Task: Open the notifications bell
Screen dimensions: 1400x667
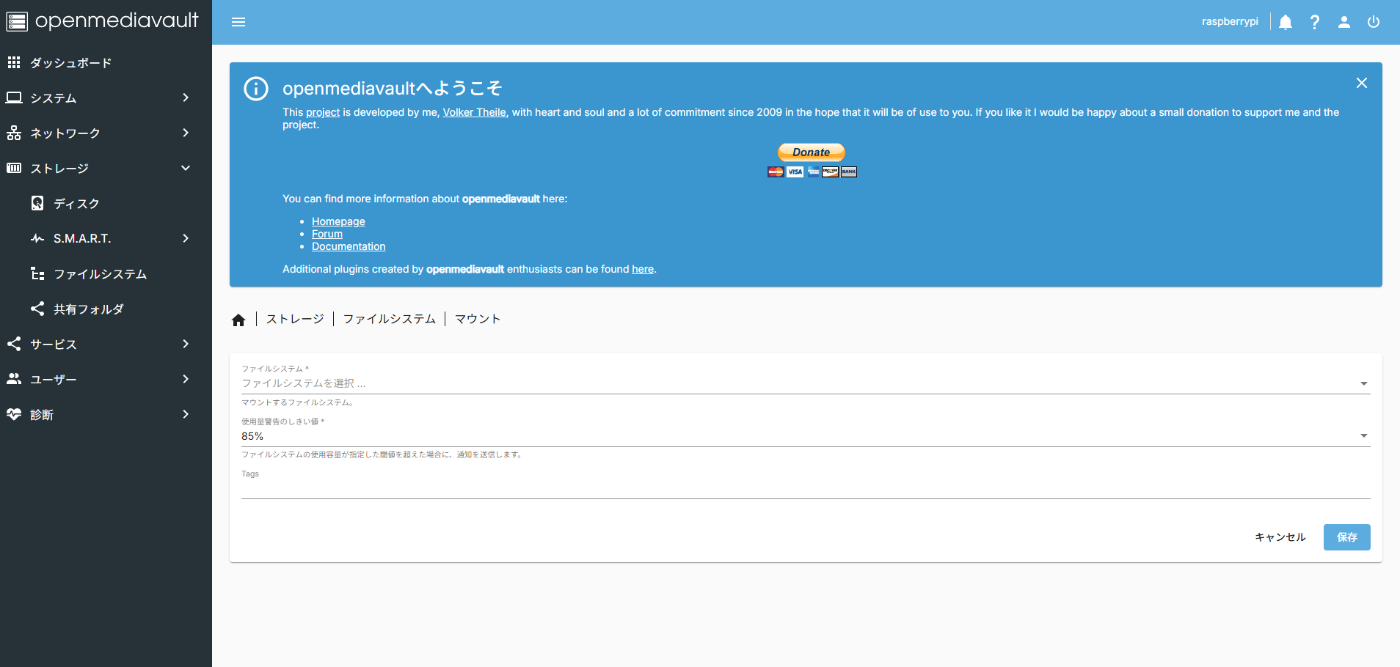Action: [x=1286, y=22]
